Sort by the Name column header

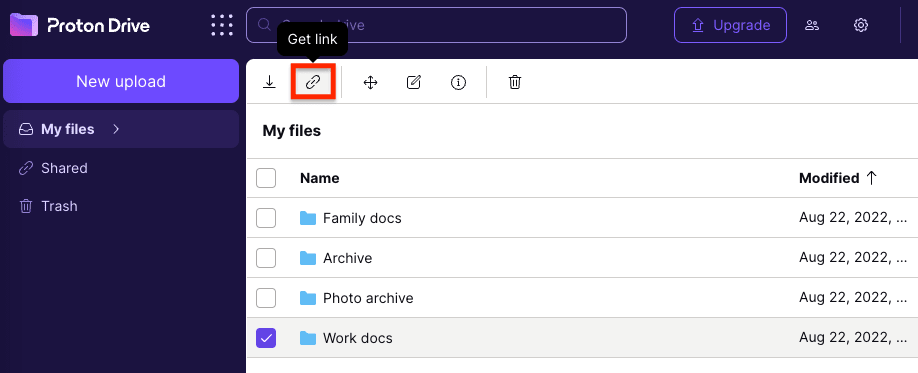320,178
